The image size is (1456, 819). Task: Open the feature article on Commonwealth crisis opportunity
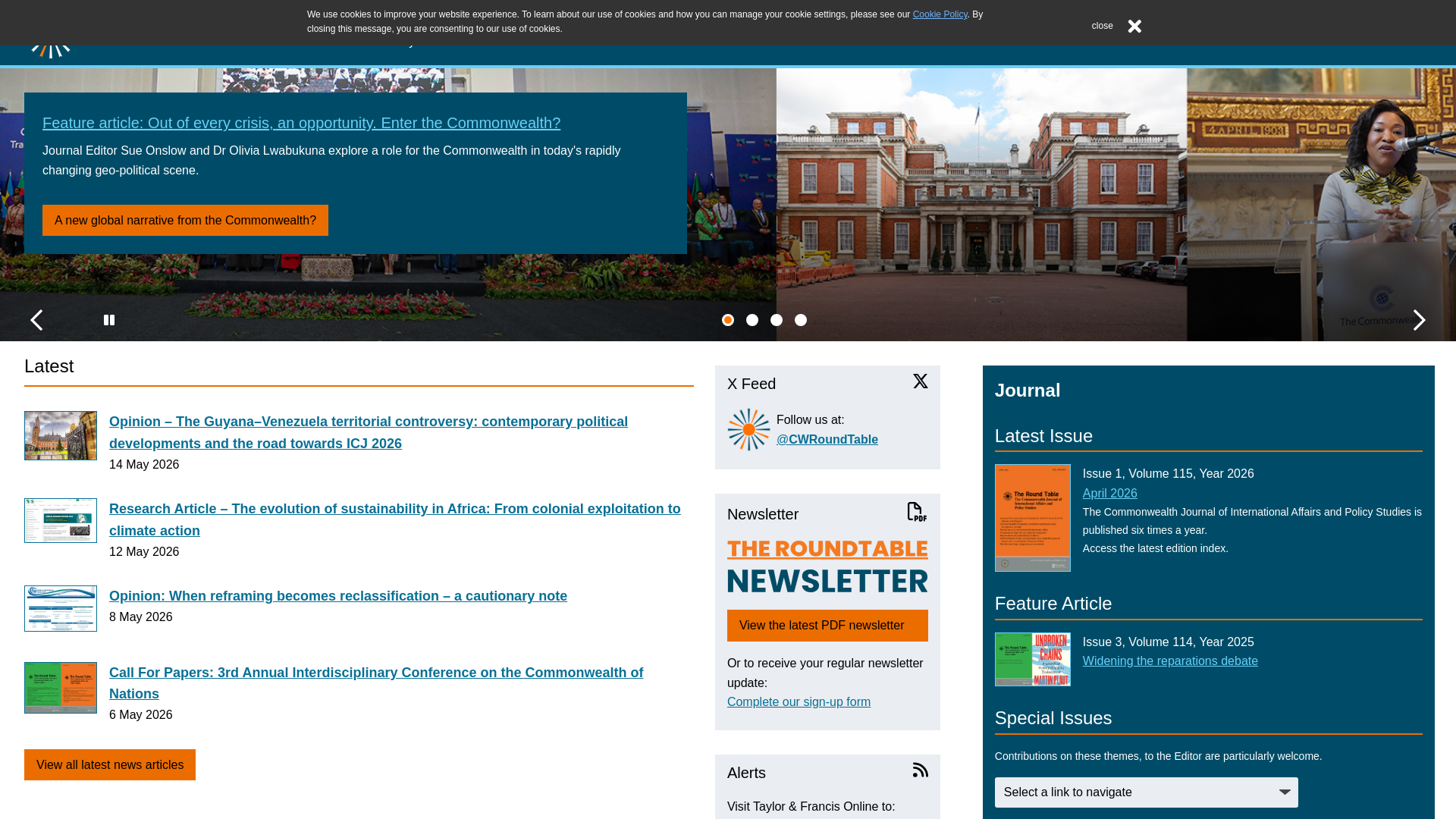[x=301, y=123]
